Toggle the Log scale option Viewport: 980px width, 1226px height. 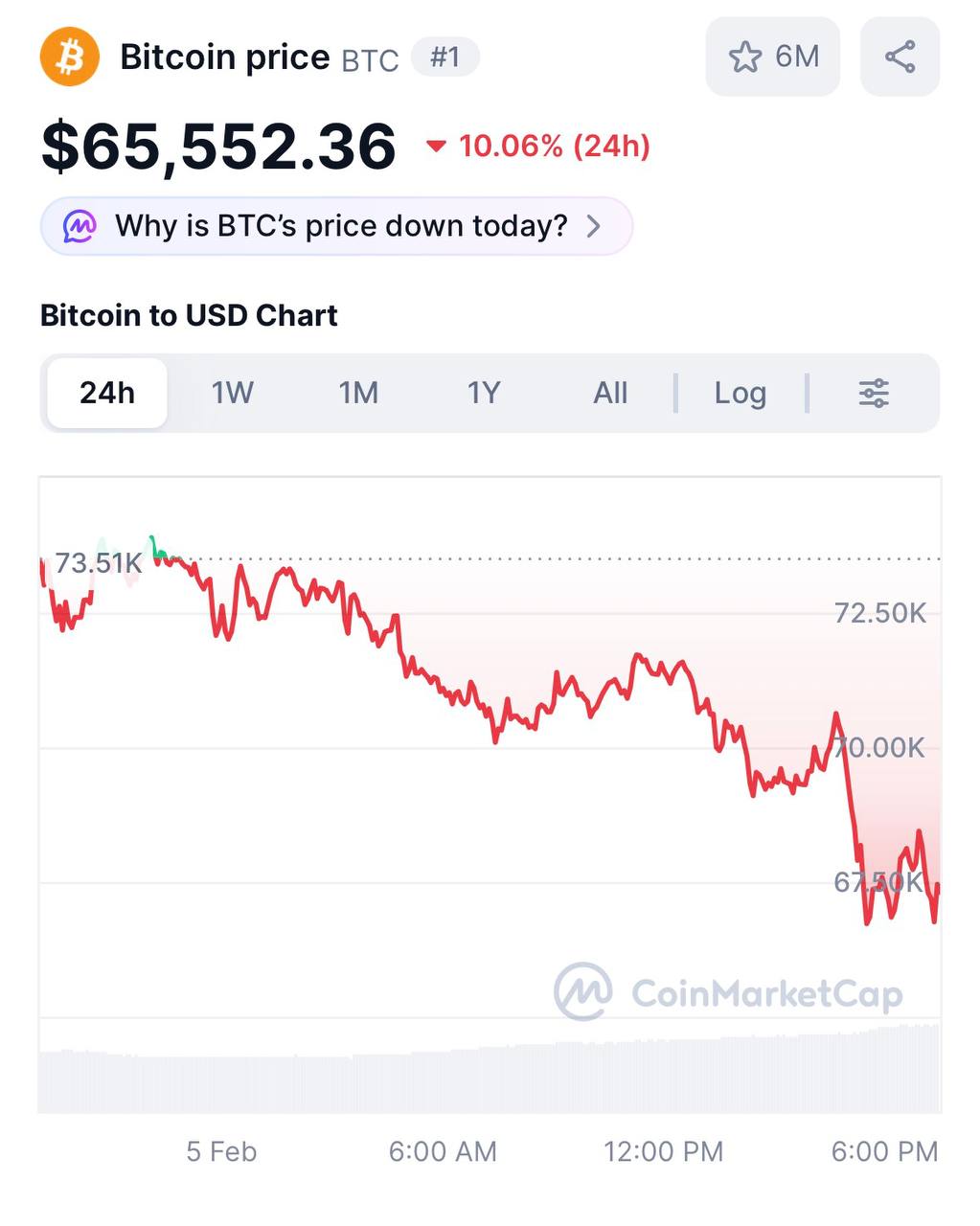pos(740,393)
